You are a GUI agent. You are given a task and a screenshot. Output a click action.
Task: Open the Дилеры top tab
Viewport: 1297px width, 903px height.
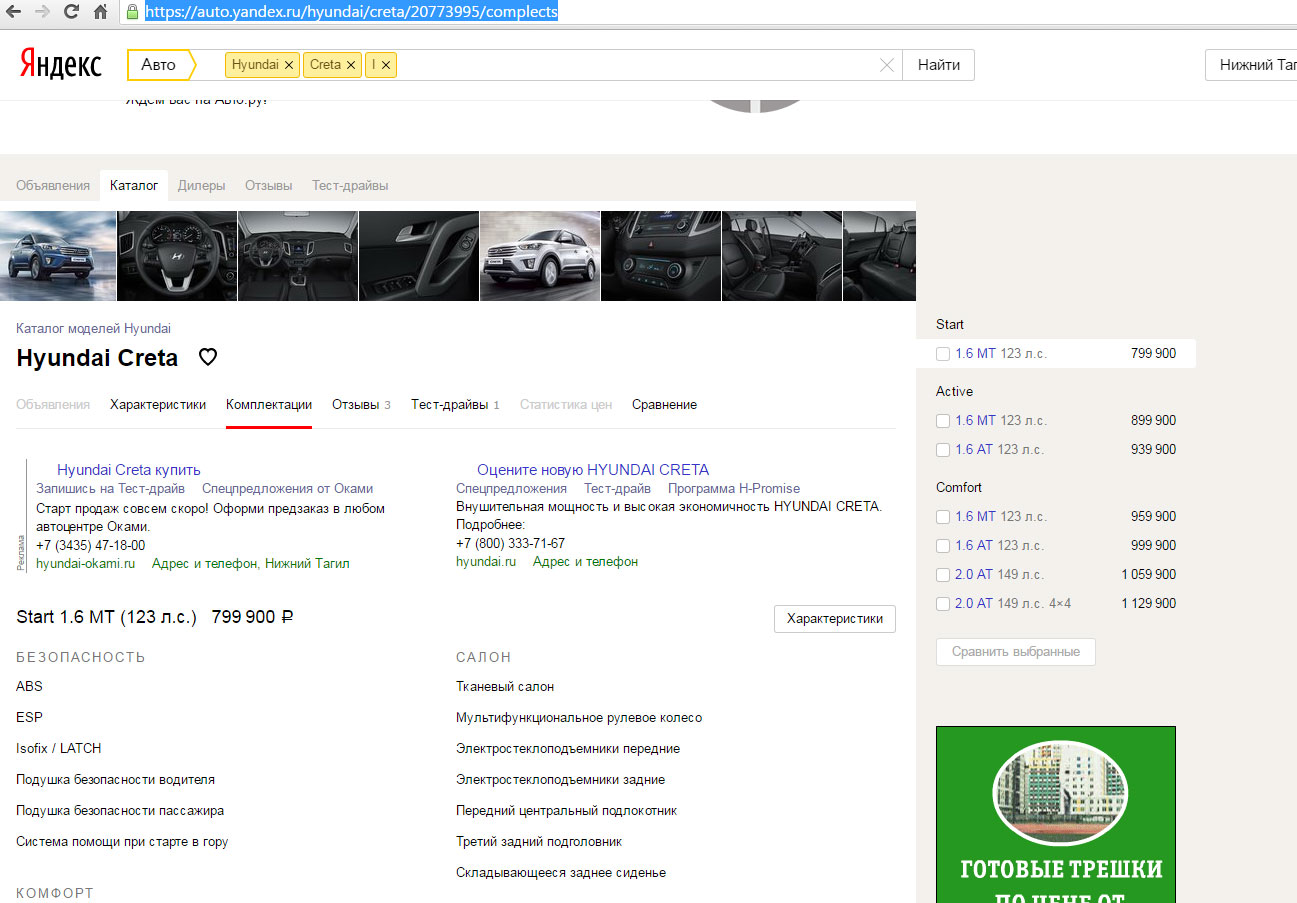point(201,186)
